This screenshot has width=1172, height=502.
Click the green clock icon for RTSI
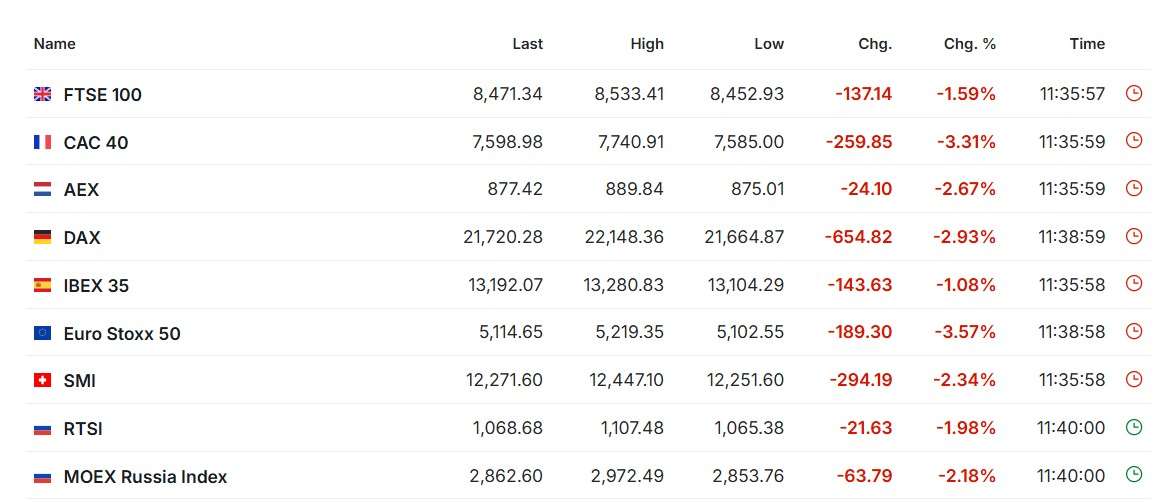pos(1134,427)
